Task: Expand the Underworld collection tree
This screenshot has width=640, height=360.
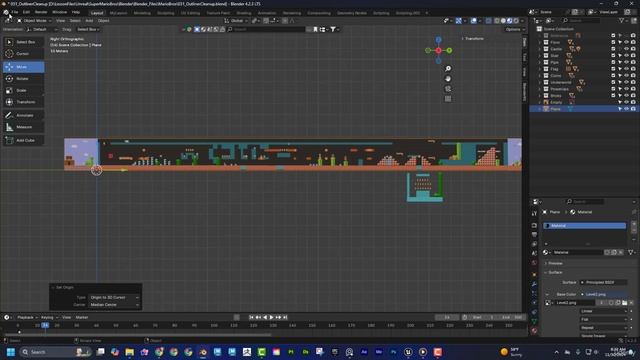Action: pos(540,82)
